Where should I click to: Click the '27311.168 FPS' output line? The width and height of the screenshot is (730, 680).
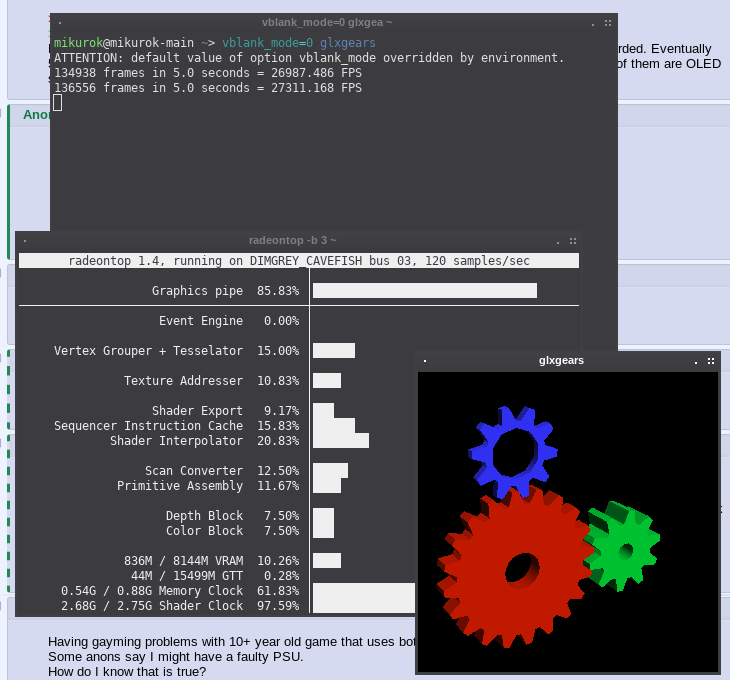[x=208, y=88]
